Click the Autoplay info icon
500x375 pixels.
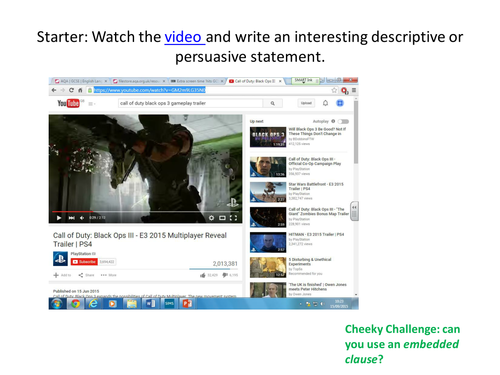coord(333,121)
